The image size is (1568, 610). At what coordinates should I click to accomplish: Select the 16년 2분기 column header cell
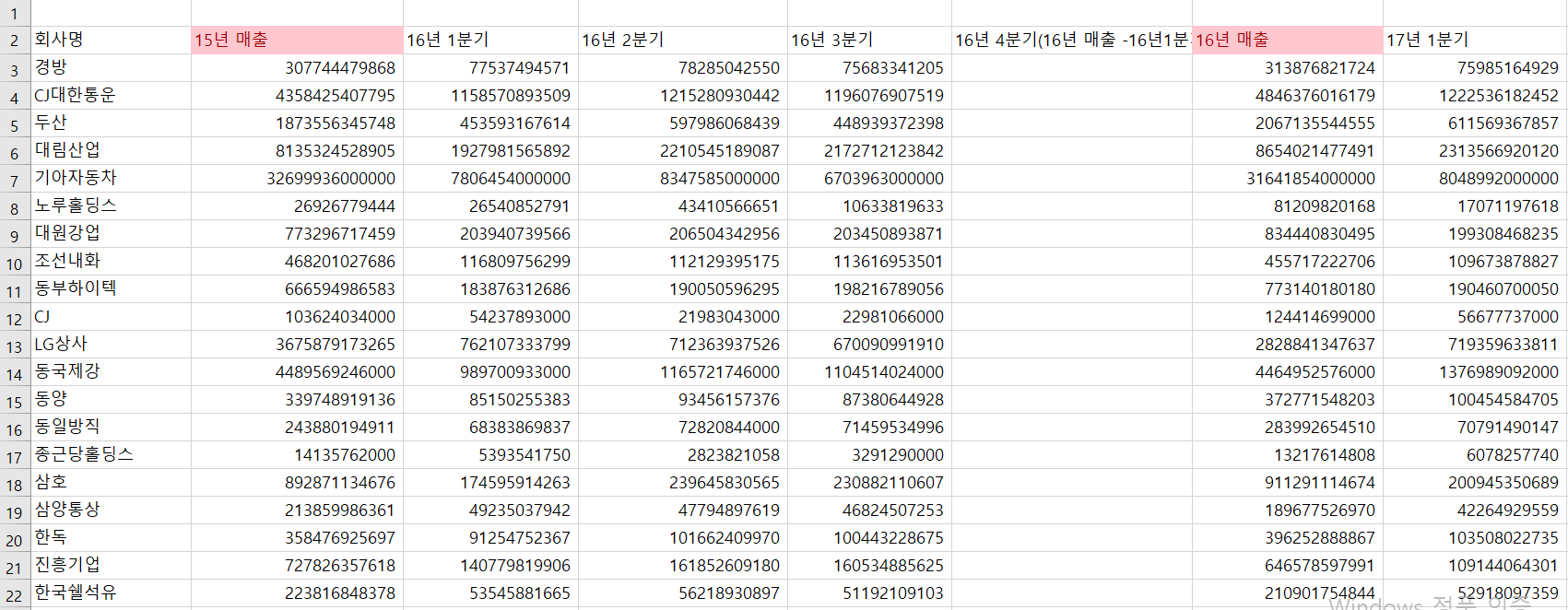683,40
